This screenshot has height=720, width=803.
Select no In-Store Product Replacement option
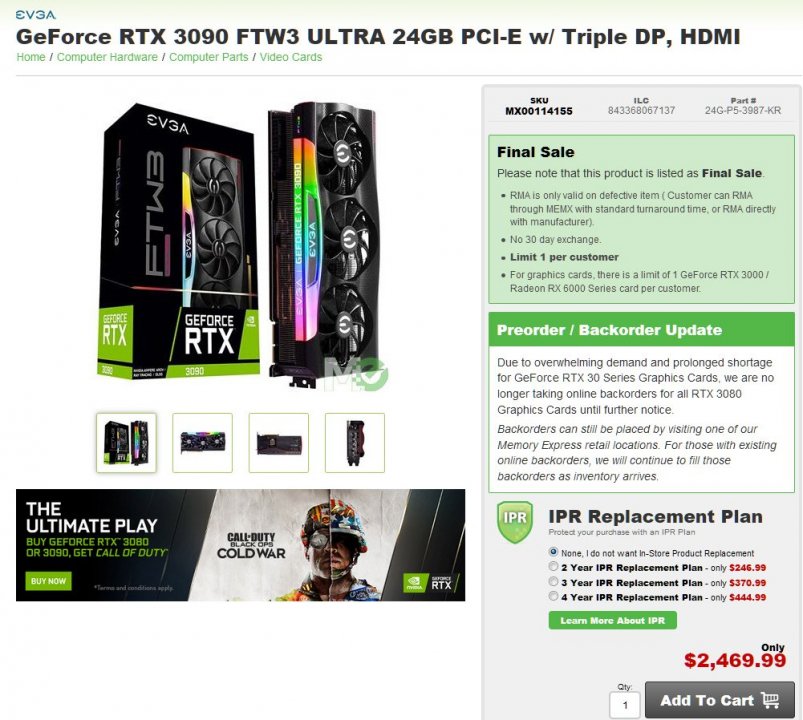553,552
